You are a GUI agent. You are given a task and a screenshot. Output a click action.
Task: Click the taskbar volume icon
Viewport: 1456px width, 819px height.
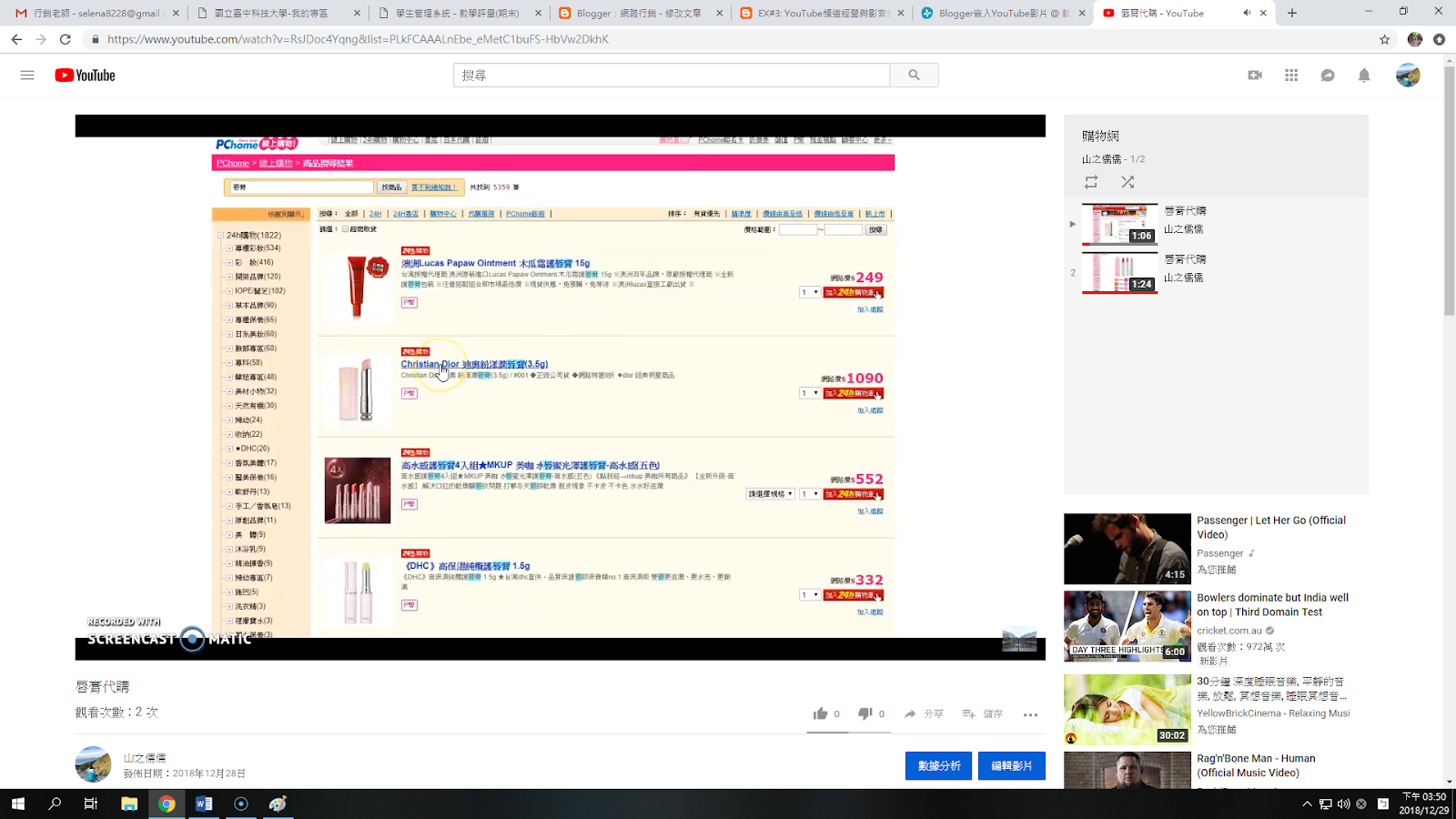[1344, 804]
